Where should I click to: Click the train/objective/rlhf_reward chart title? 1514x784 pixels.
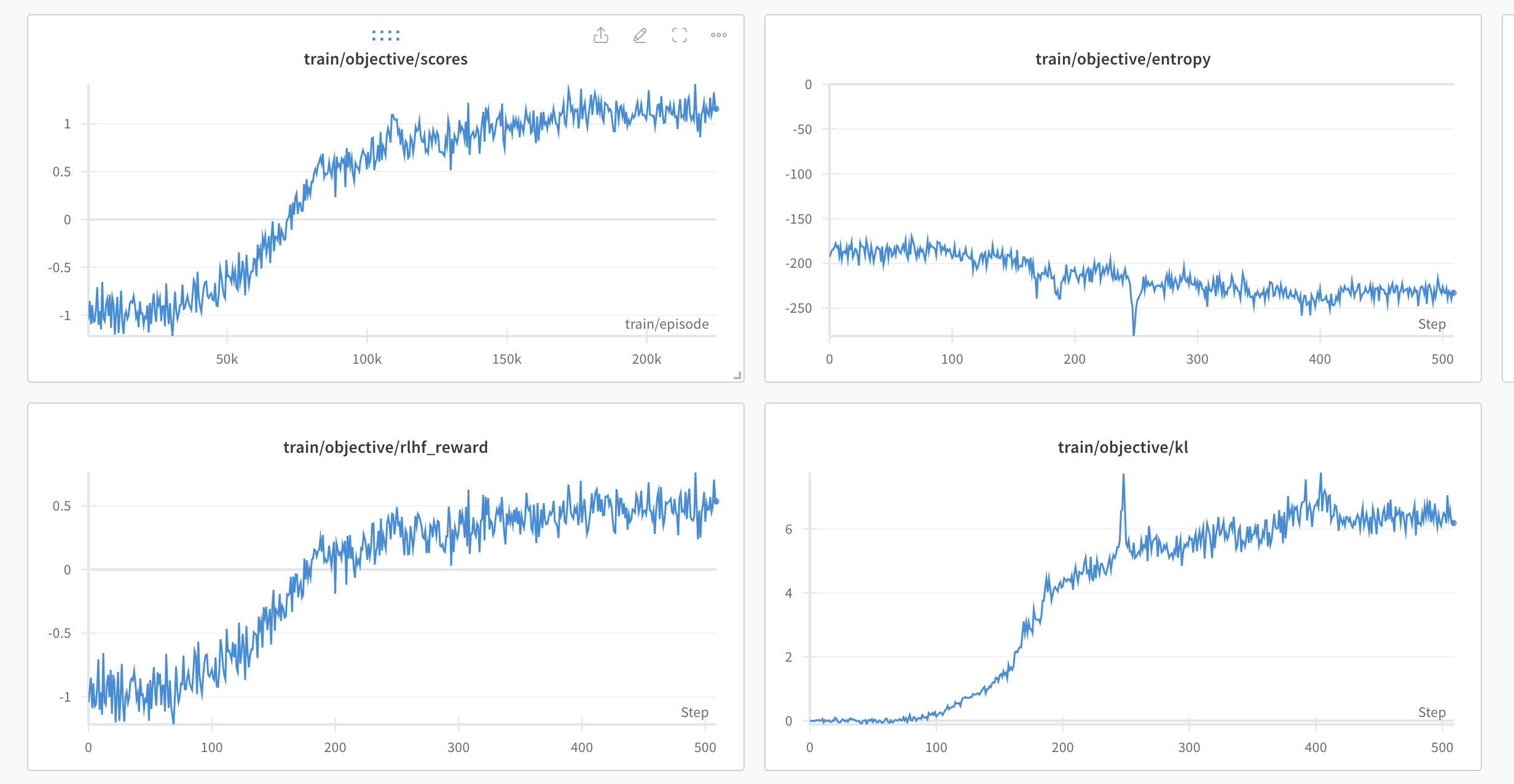386,447
